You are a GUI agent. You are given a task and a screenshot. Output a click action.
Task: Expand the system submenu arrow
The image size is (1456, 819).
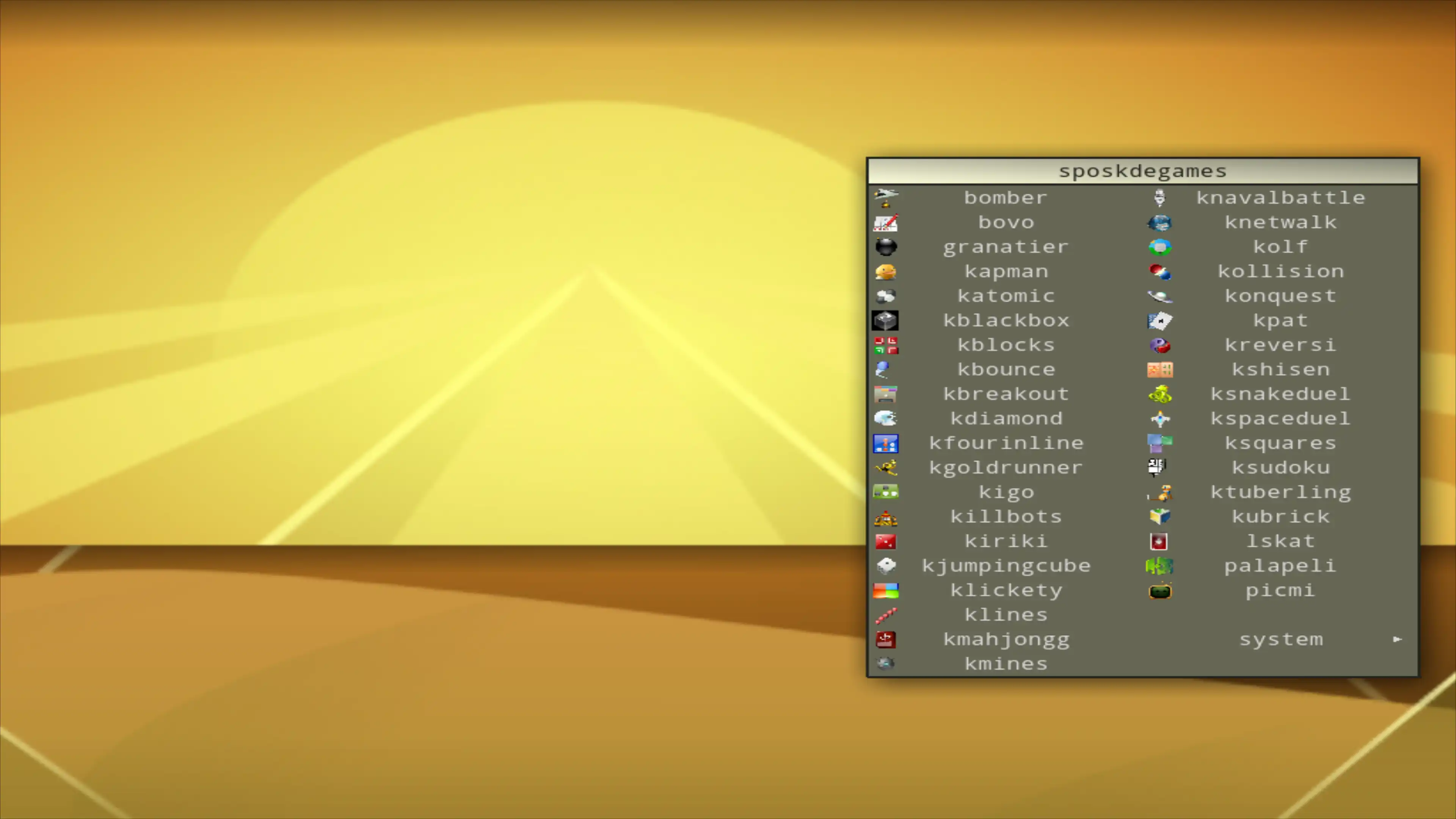(1397, 639)
